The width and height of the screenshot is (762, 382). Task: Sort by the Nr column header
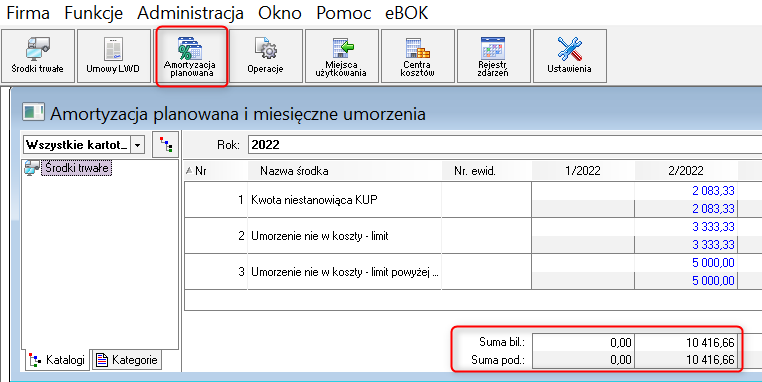216,171
